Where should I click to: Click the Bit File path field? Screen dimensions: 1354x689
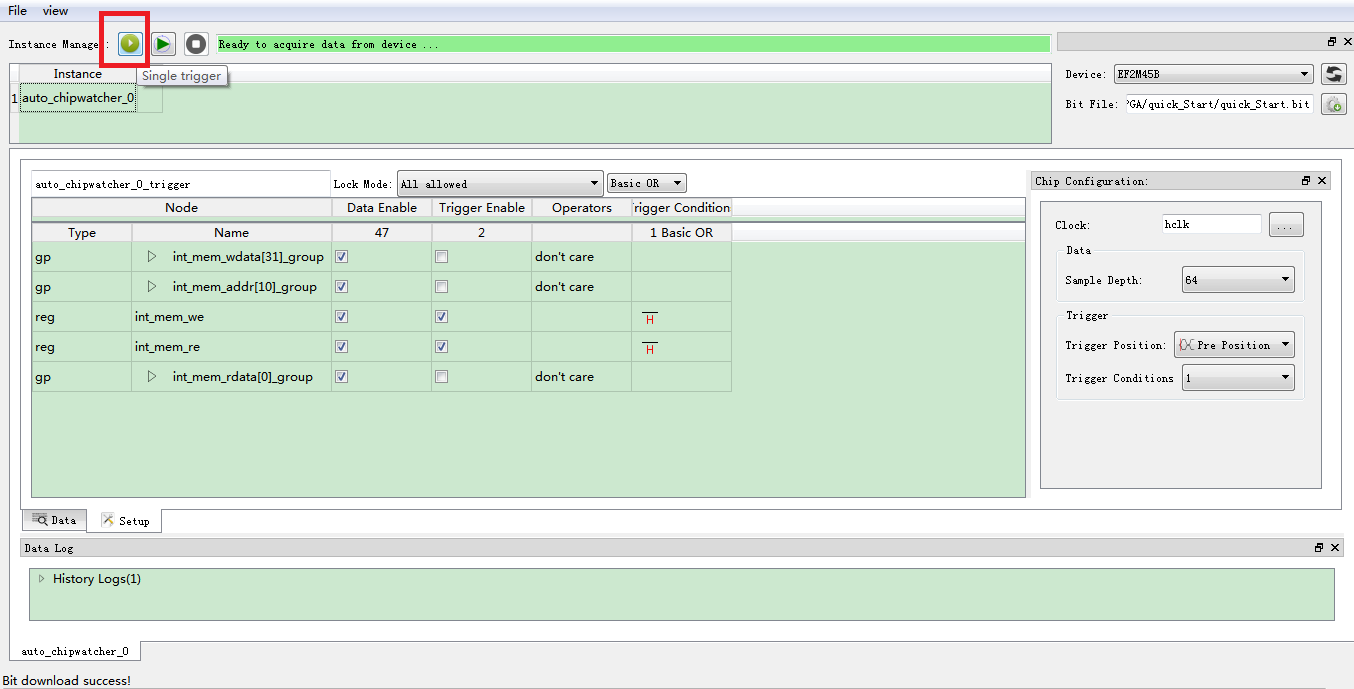coord(1218,104)
